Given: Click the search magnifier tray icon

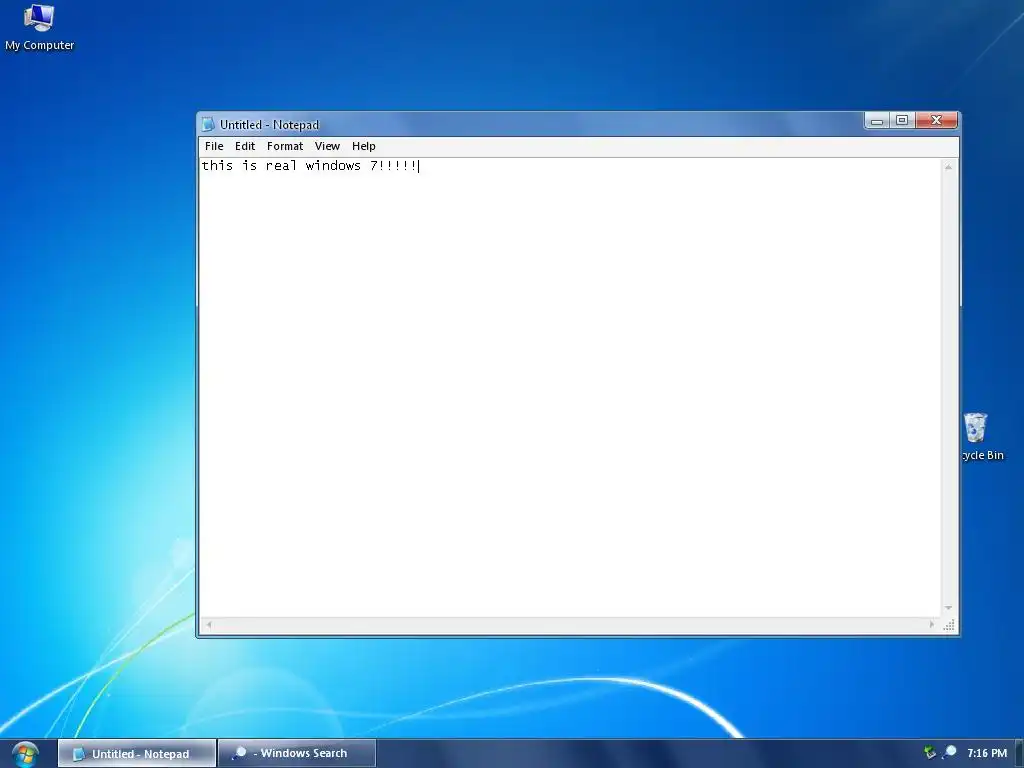Looking at the screenshot, I should (950, 752).
